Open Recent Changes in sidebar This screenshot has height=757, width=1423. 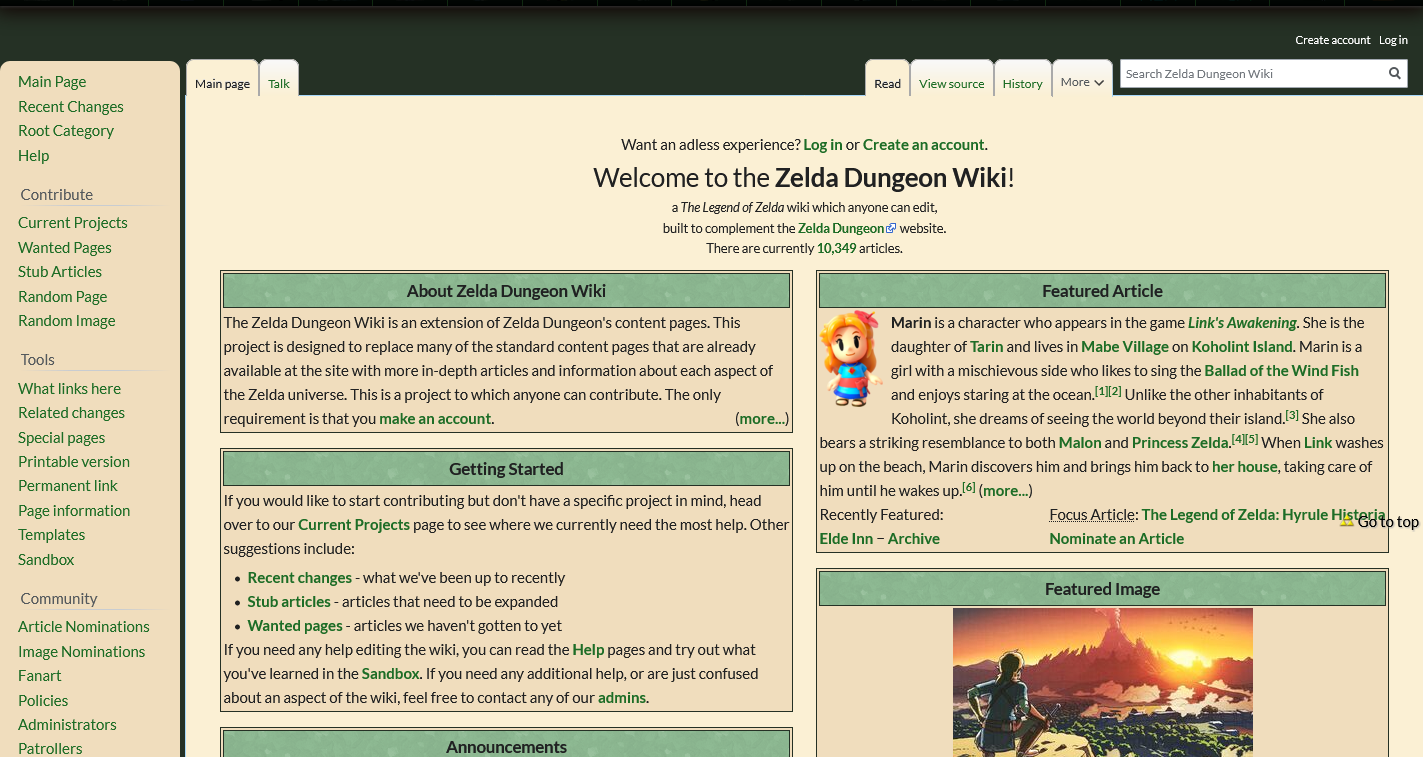(x=71, y=106)
